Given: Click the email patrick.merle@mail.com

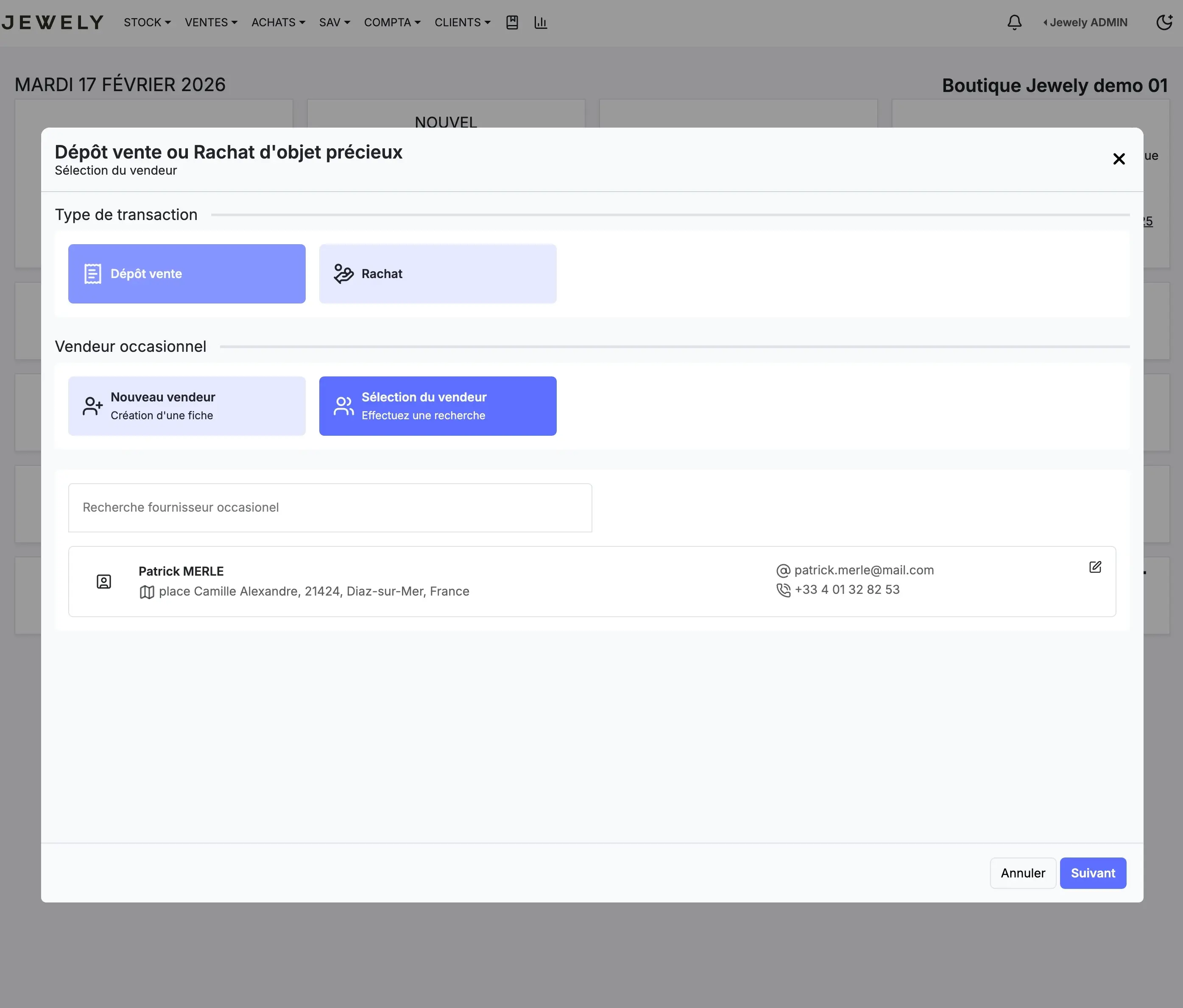Looking at the screenshot, I should click(x=864, y=570).
